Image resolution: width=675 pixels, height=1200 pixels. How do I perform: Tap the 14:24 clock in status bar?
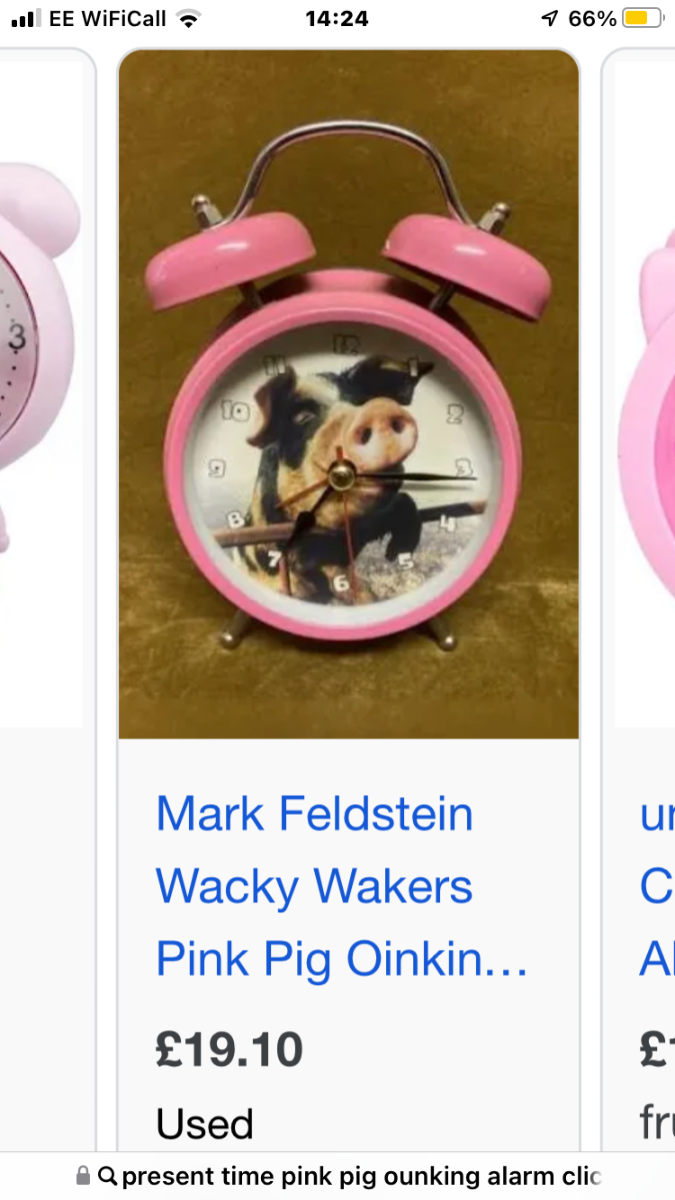(x=337, y=18)
